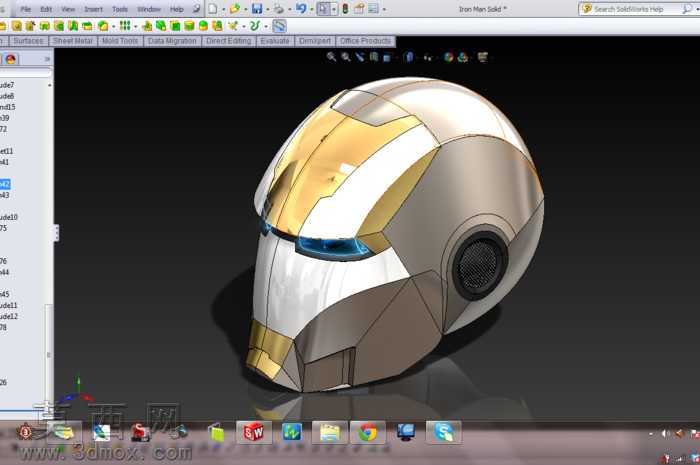Open Google Chrome from the taskbar
Image resolution: width=700 pixels, height=465 pixels.
pos(368,432)
